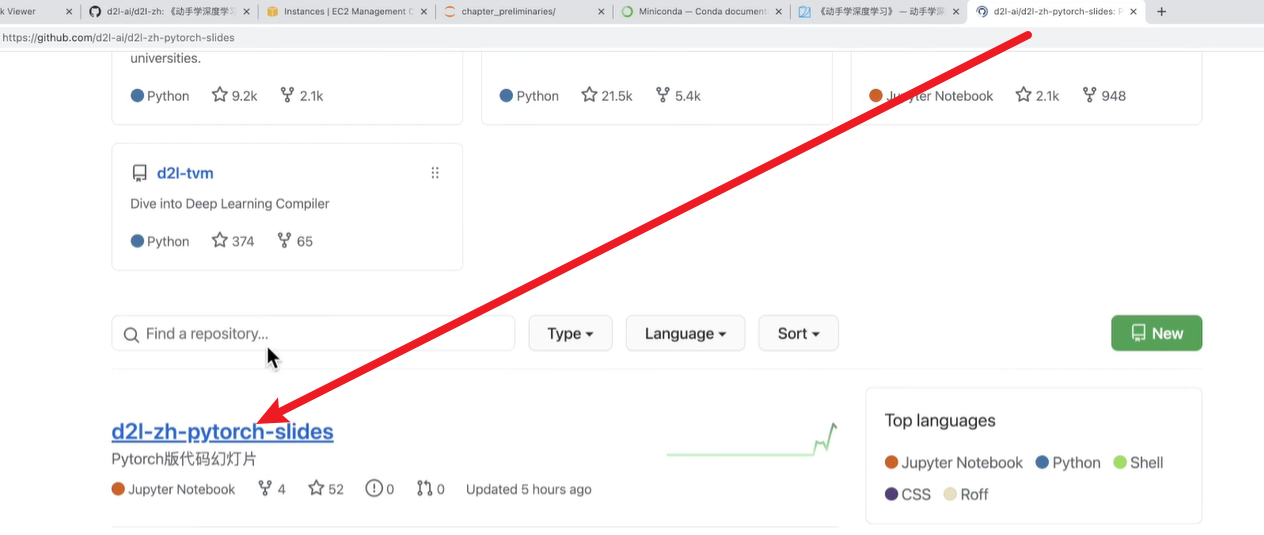Click the repo icon beside d2l-tvm

(140, 173)
